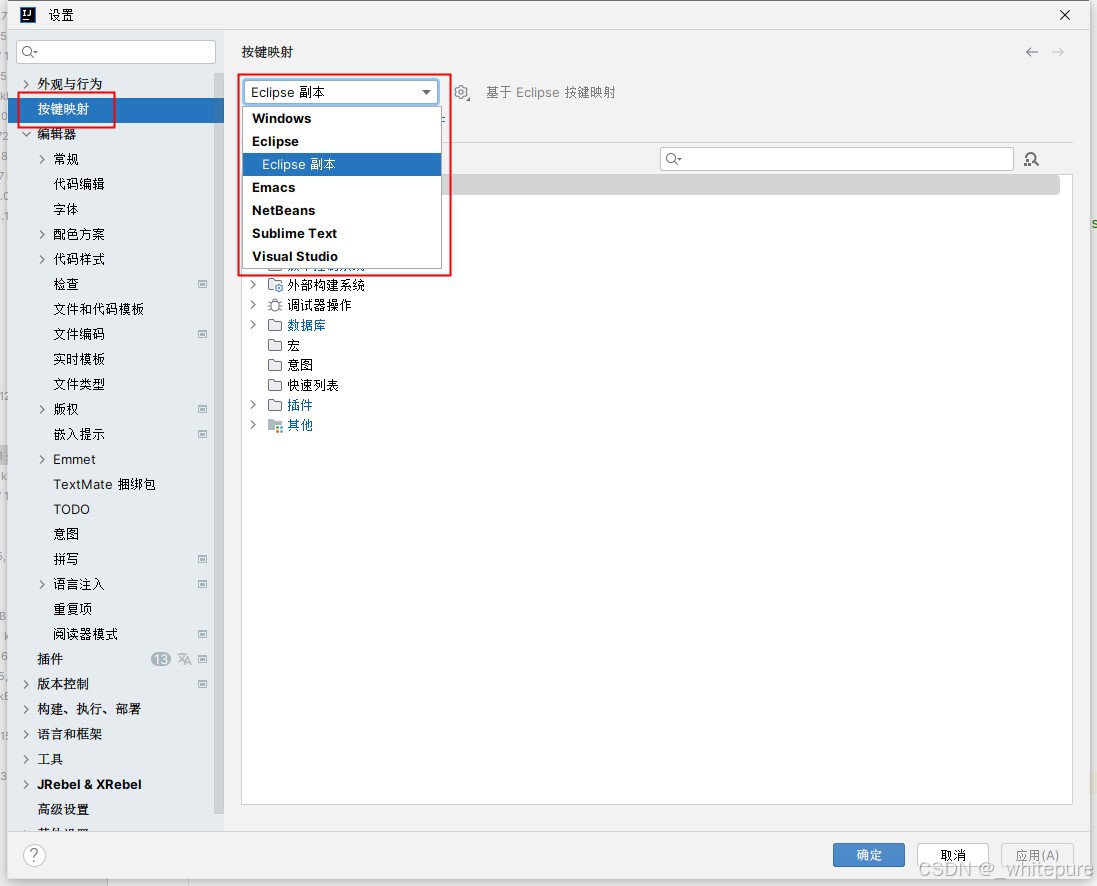Viewport: 1097px width, 886px height.
Task: Click project-level icon beside 版权
Action: 202,409
